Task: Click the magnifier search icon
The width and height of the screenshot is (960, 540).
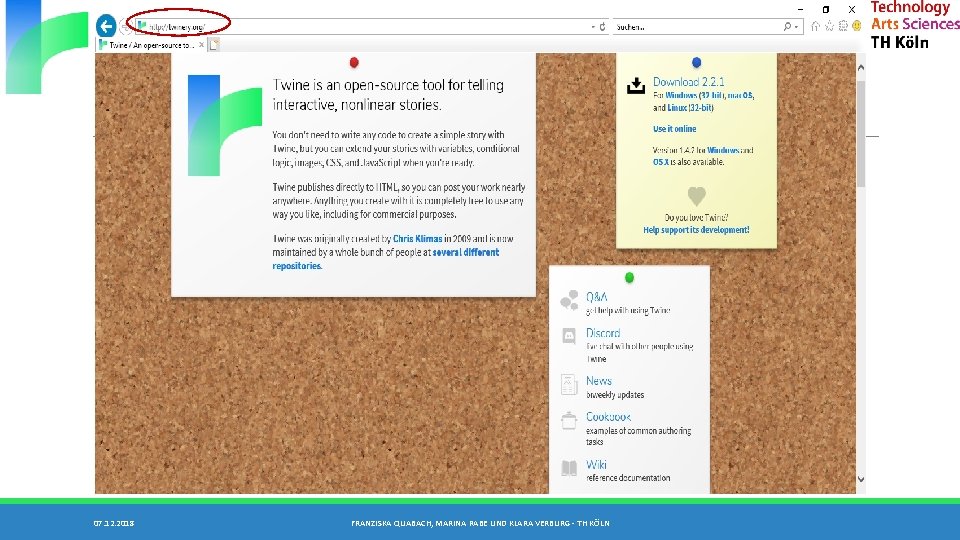Action: point(787,26)
